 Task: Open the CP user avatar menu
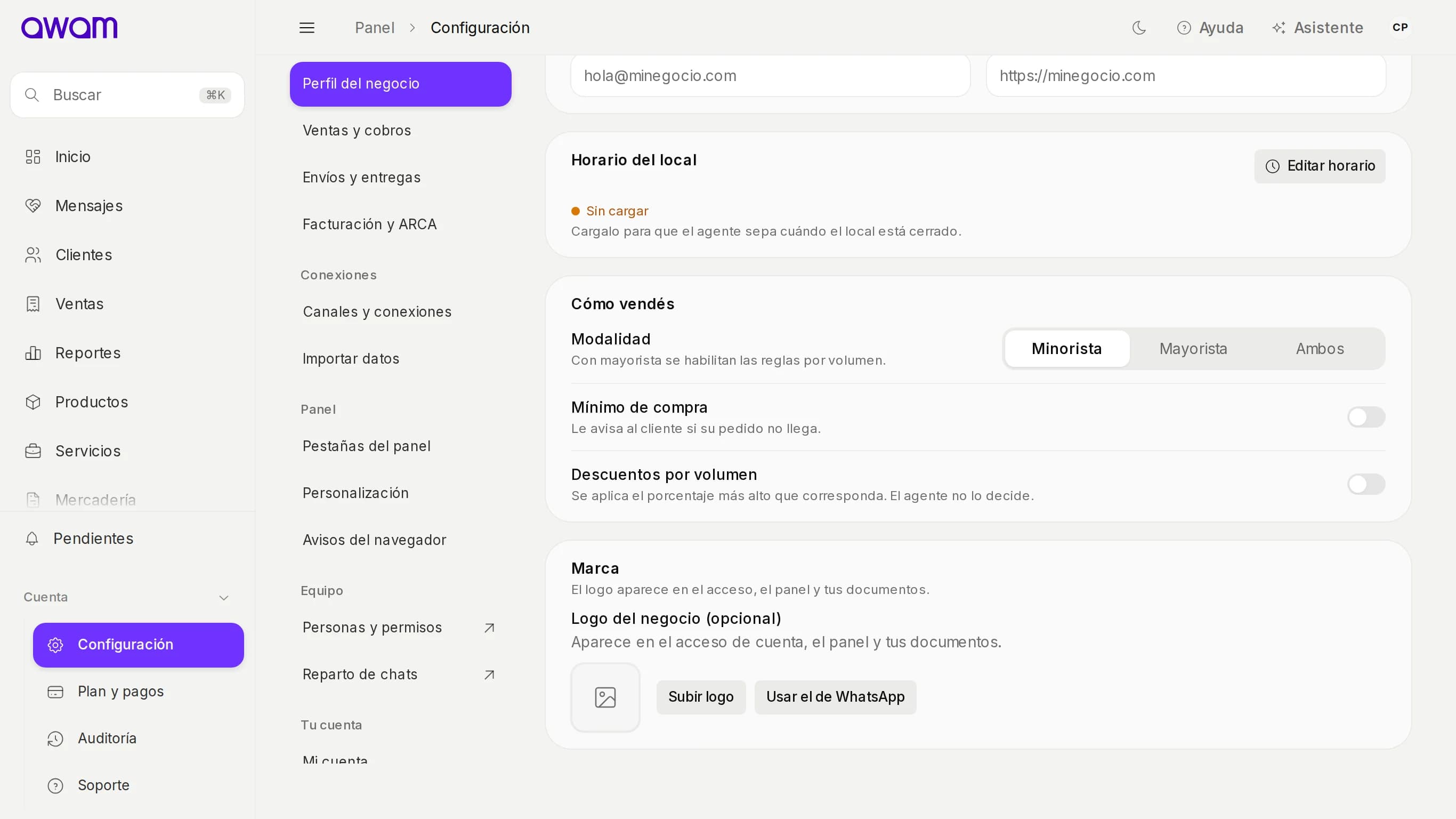pyautogui.click(x=1400, y=28)
